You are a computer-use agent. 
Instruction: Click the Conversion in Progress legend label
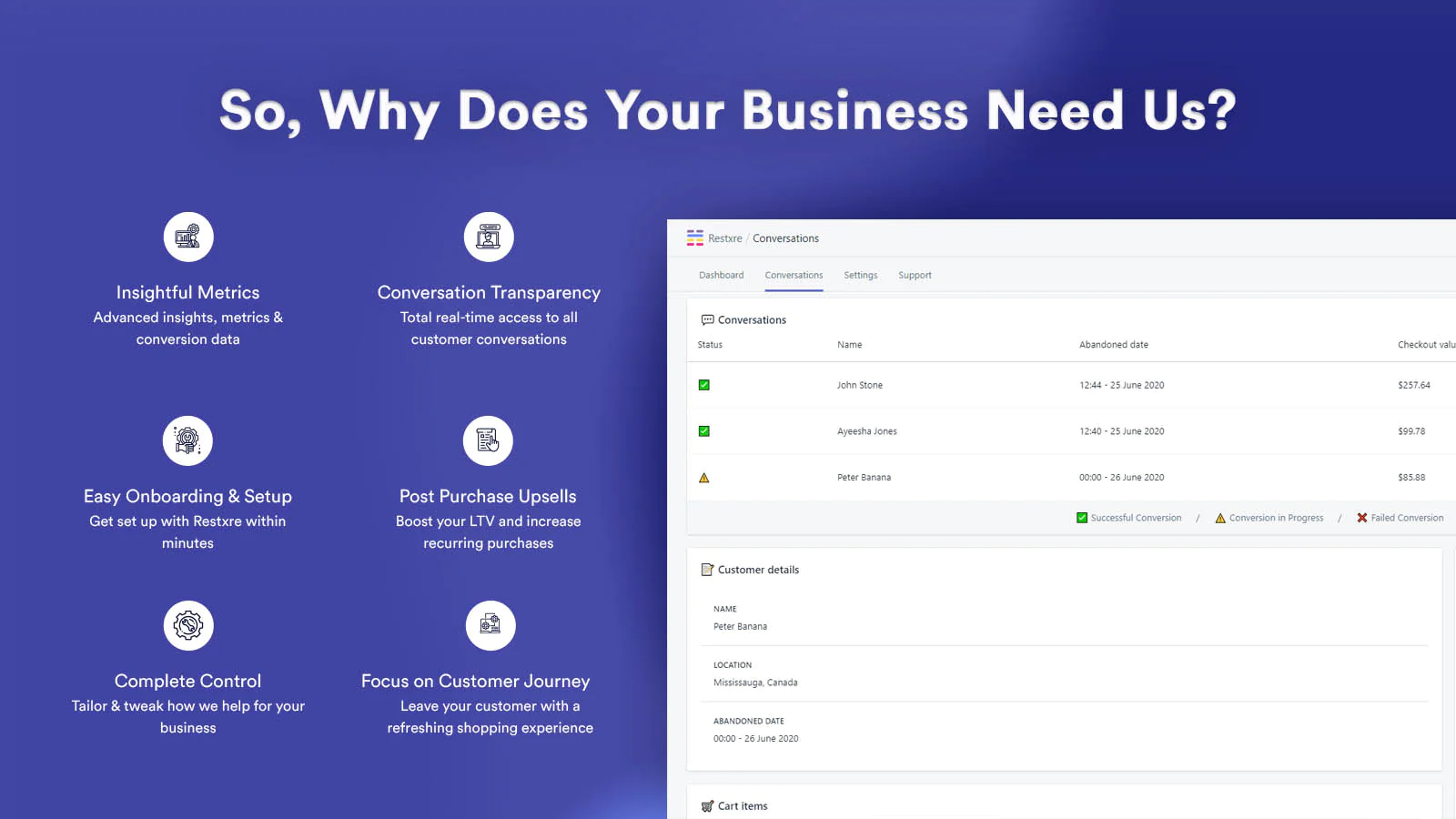1276,518
